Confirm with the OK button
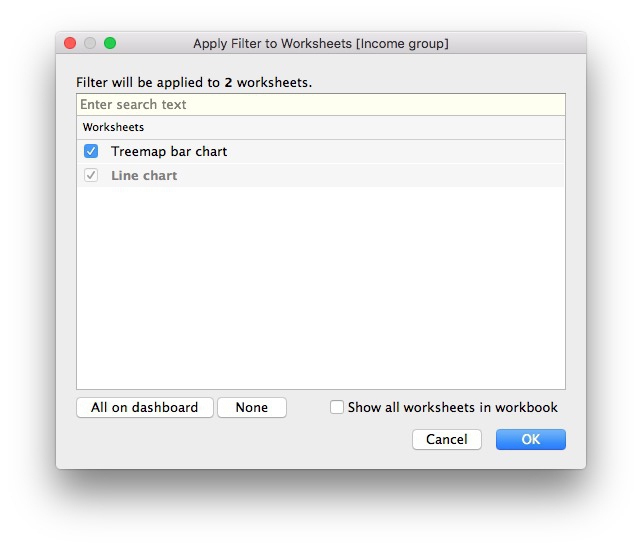 530,439
